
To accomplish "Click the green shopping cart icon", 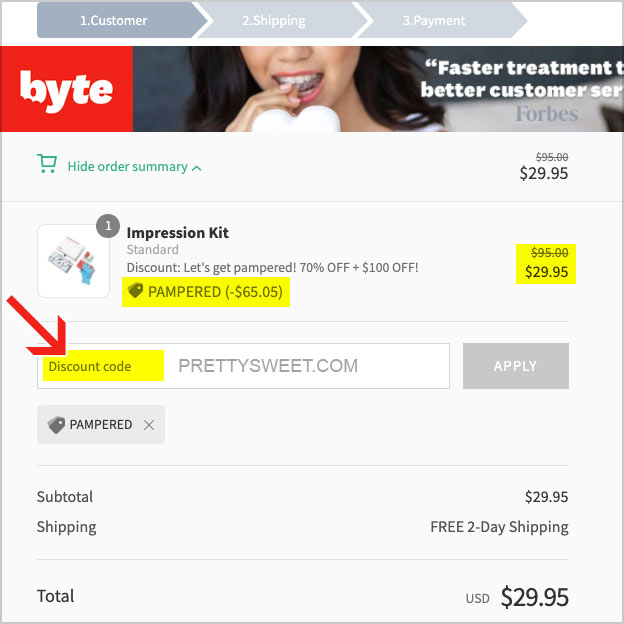I will (47, 164).
